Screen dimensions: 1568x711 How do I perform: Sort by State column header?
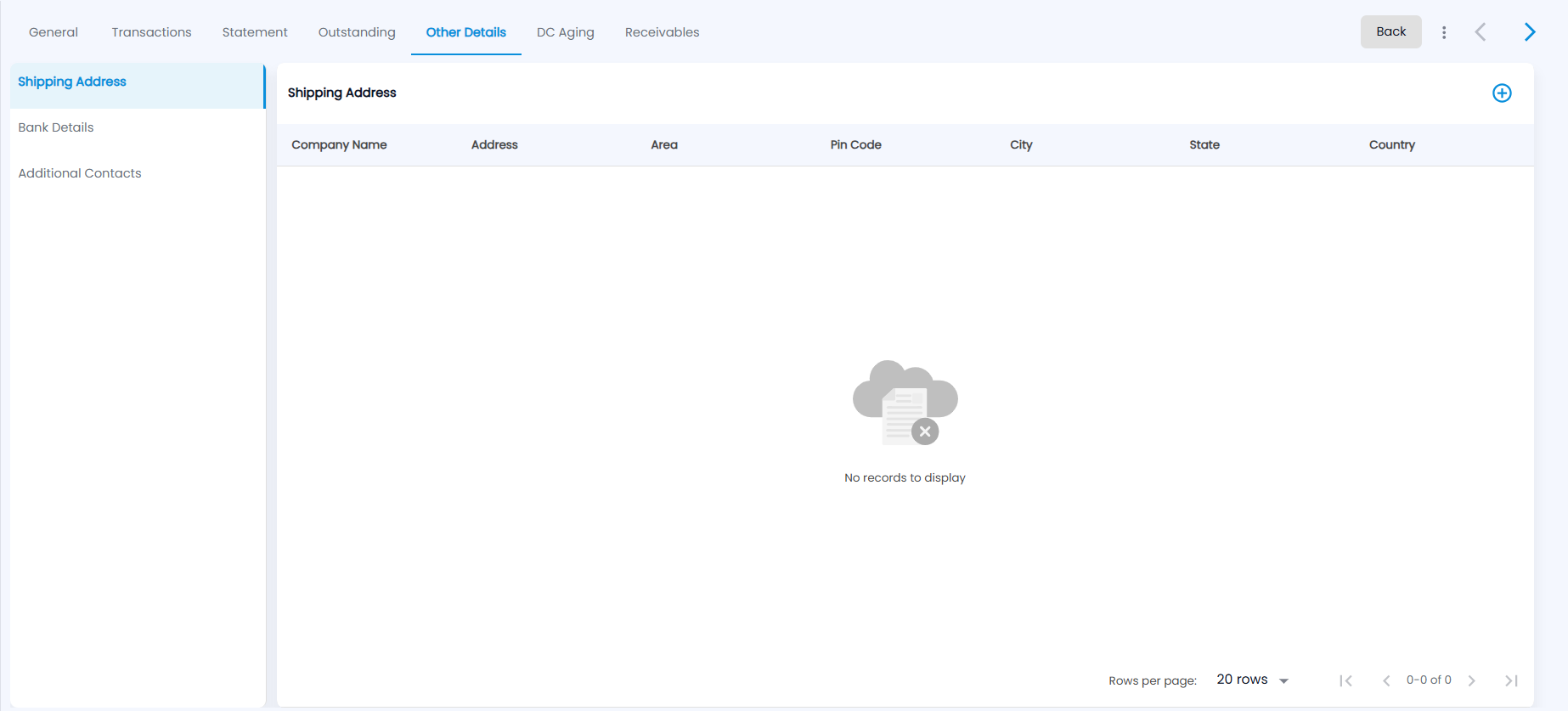(1204, 145)
